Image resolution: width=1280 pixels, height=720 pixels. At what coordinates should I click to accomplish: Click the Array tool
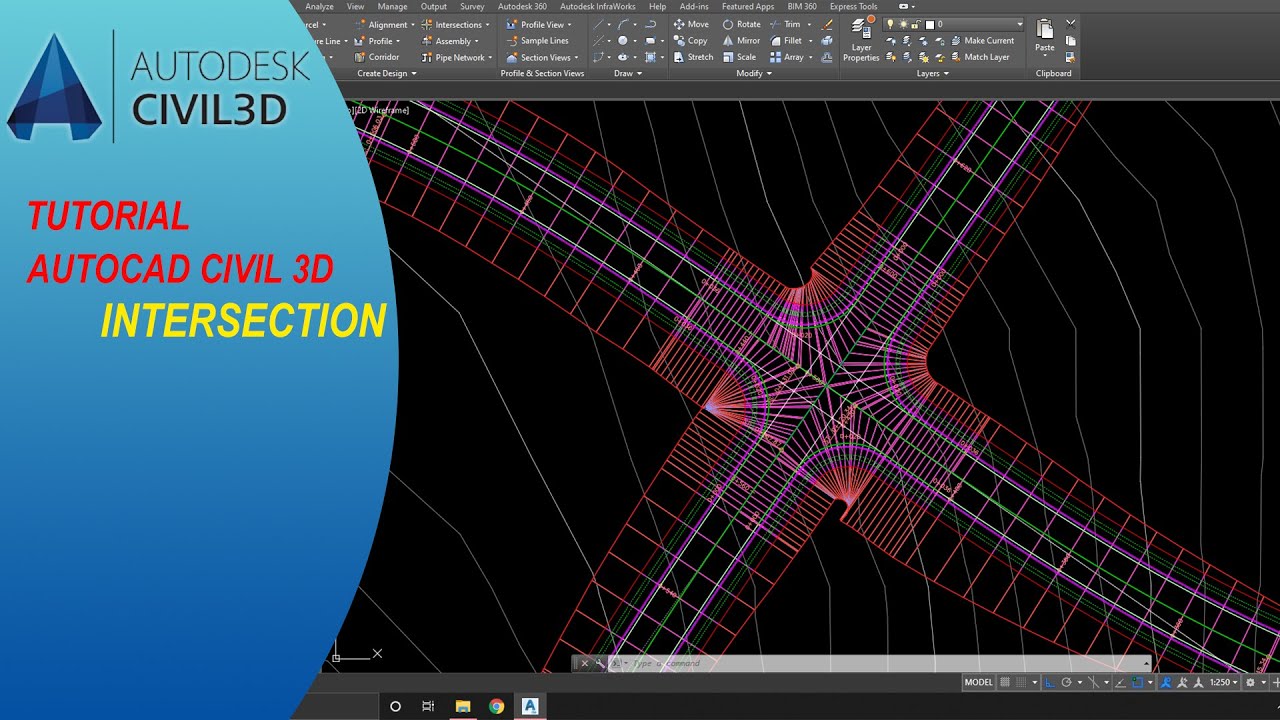[x=788, y=57]
